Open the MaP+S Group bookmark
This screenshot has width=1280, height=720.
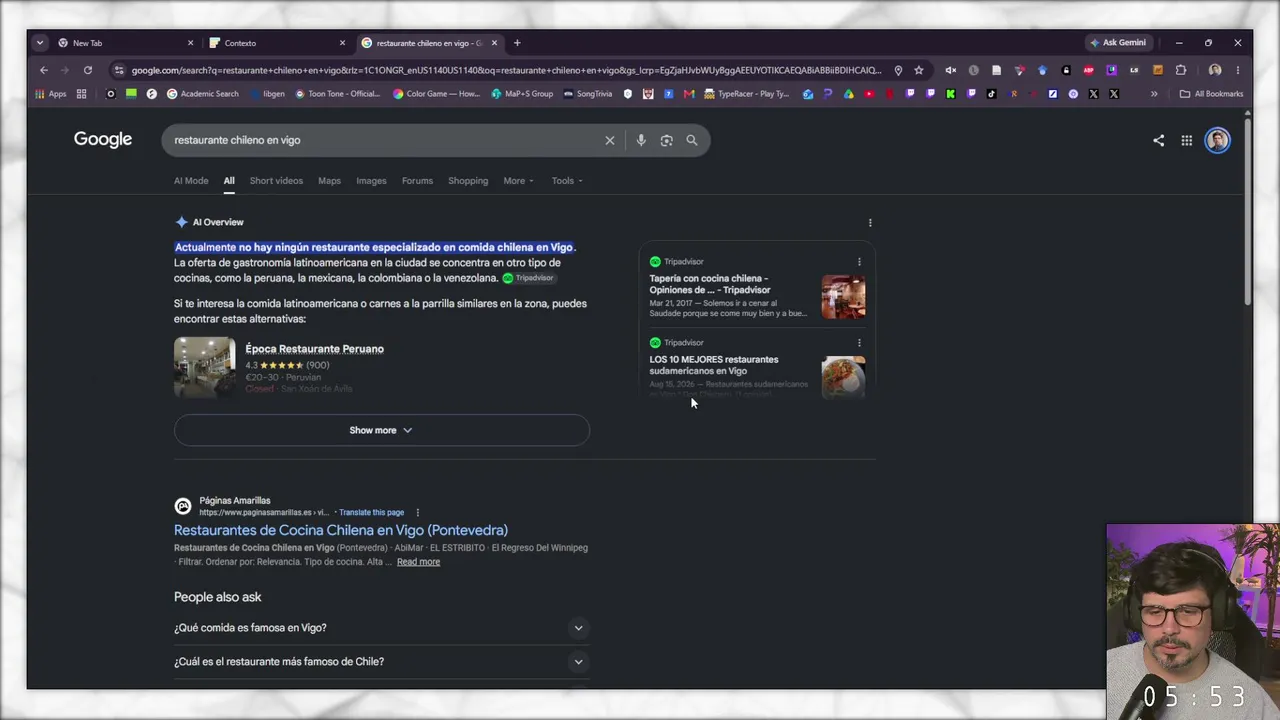522,94
